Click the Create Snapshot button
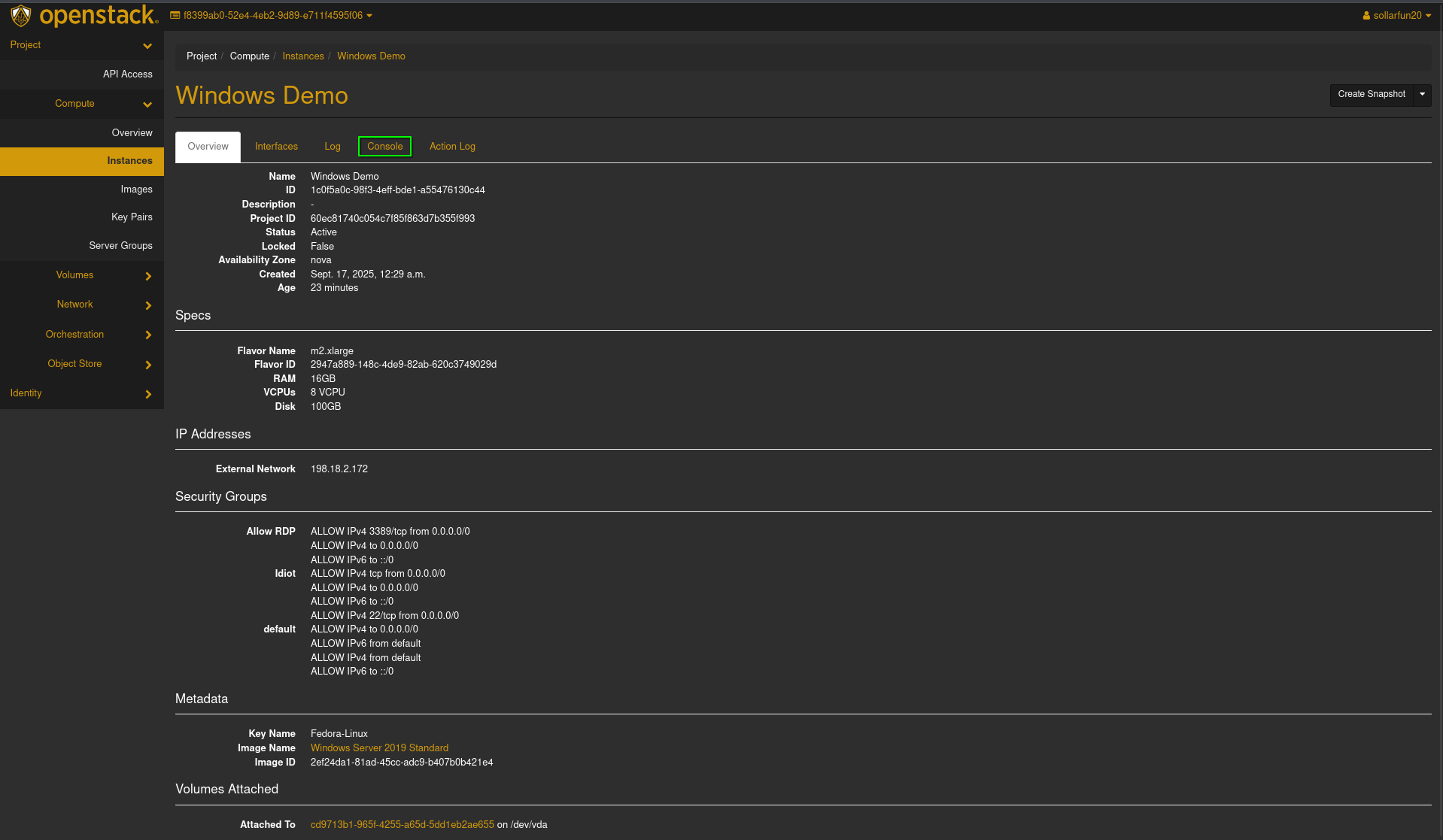The height and width of the screenshot is (840, 1443). [1371, 94]
